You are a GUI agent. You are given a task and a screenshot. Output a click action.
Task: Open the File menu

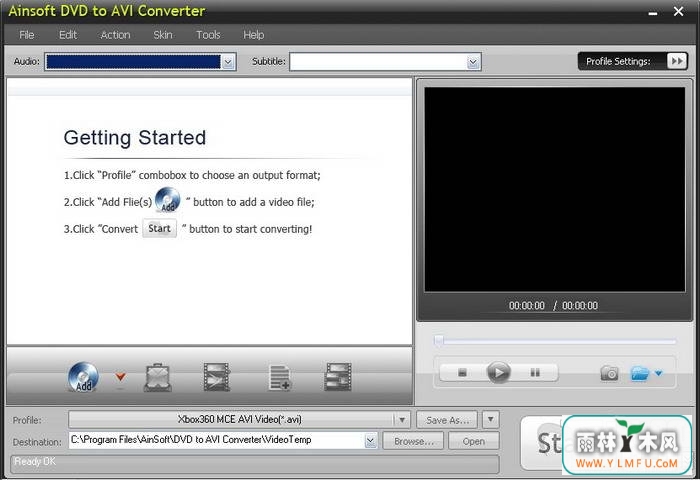26,35
